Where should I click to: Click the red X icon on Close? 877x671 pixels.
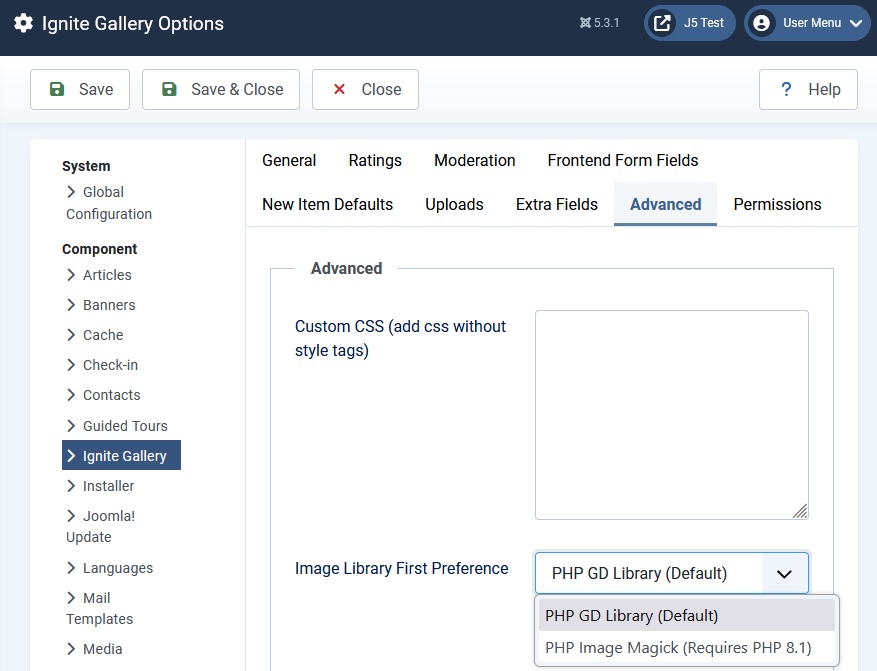(x=339, y=89)
